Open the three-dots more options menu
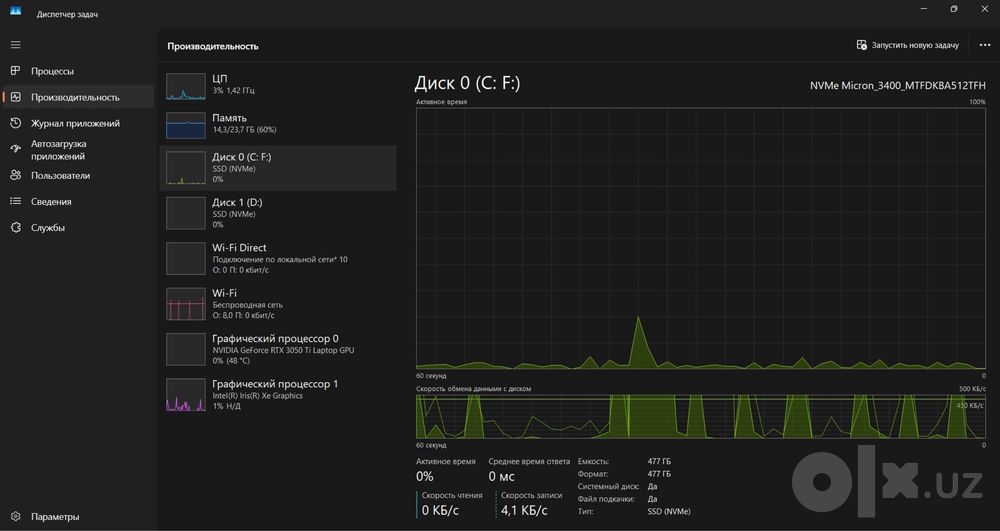This screenshot has height=531, width=1000. click(984, 45)
